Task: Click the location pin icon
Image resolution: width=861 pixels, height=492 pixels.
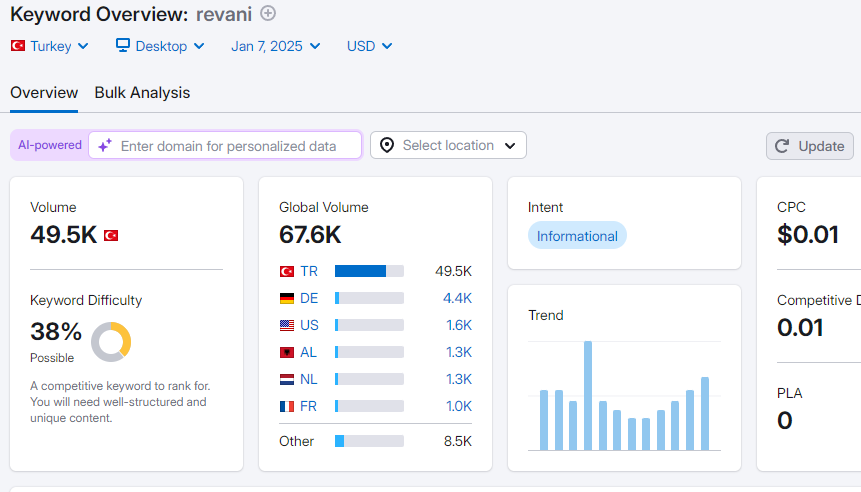Action: point(387,146)
